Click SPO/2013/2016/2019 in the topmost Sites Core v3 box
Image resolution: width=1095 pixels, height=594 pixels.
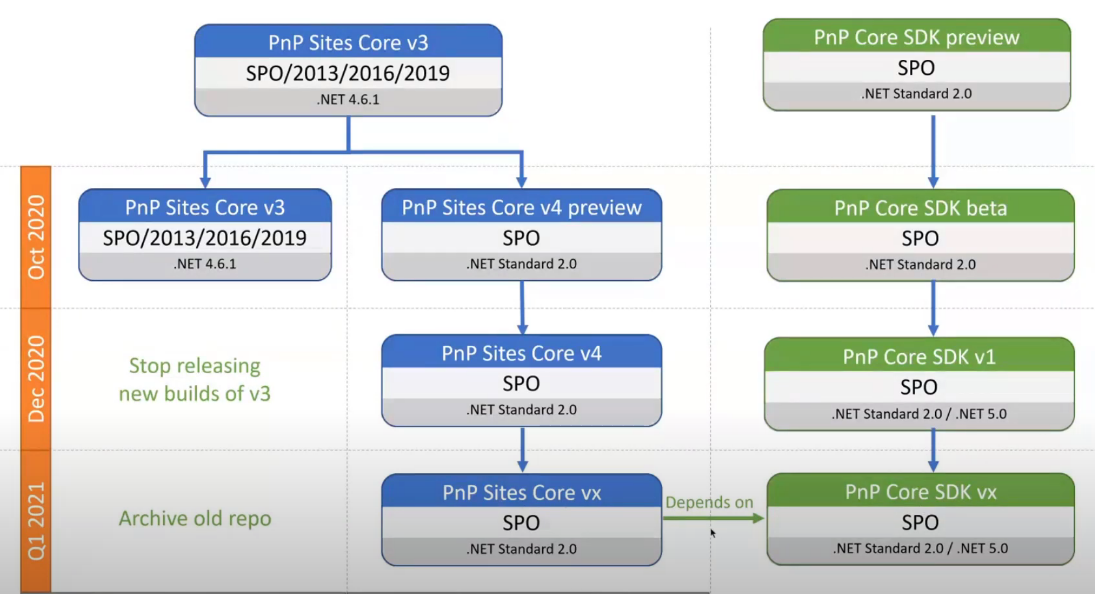tap(348, 73)
